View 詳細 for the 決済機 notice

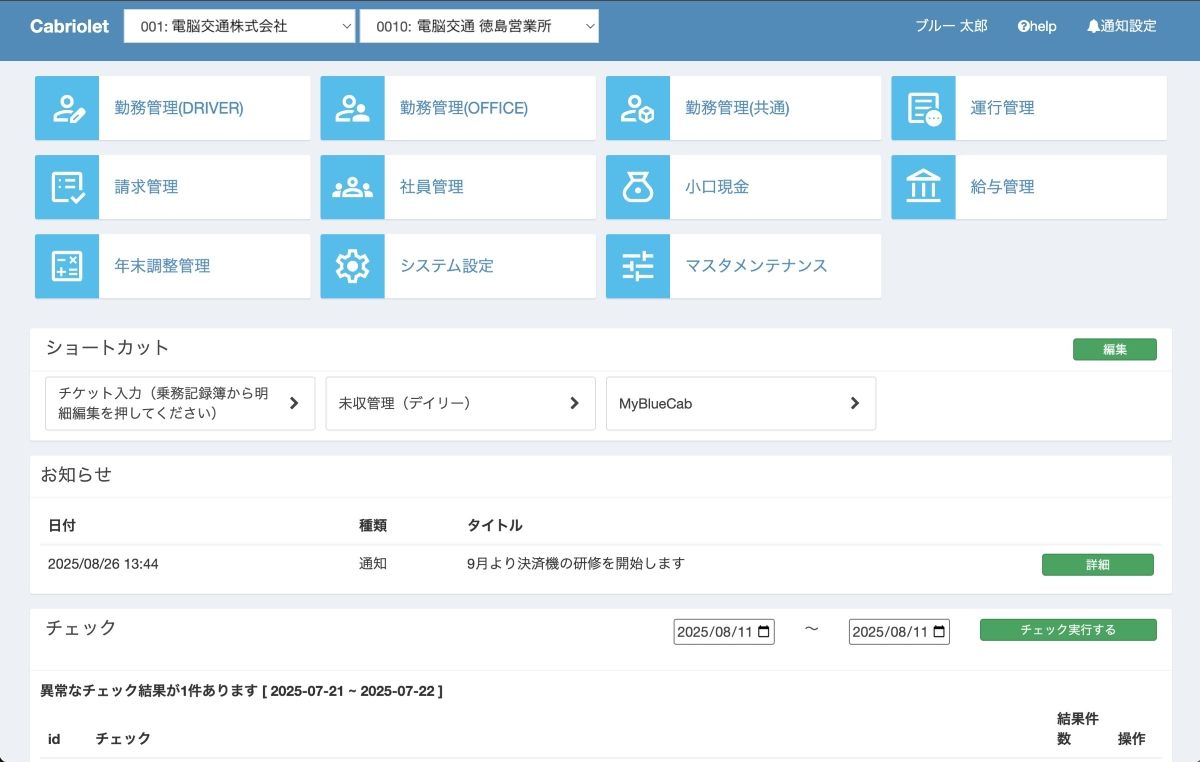(x=1097, y=565)
